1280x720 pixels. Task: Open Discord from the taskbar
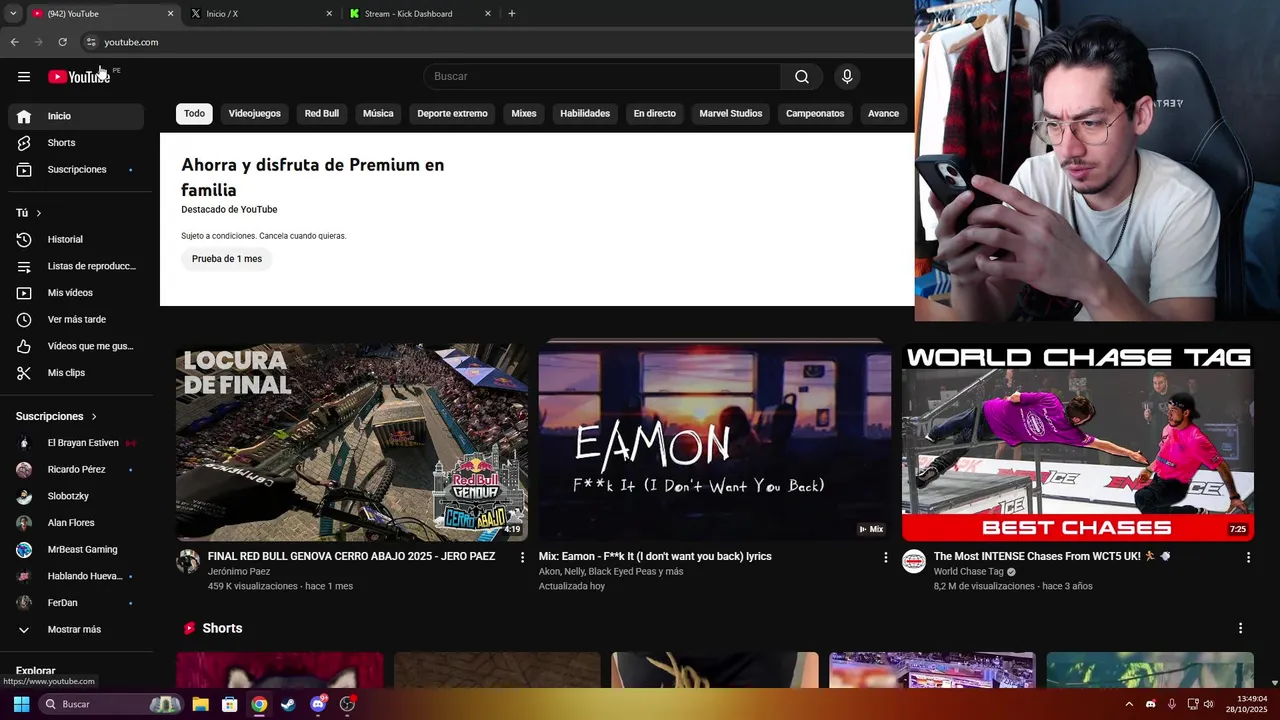tap(318, 704)
